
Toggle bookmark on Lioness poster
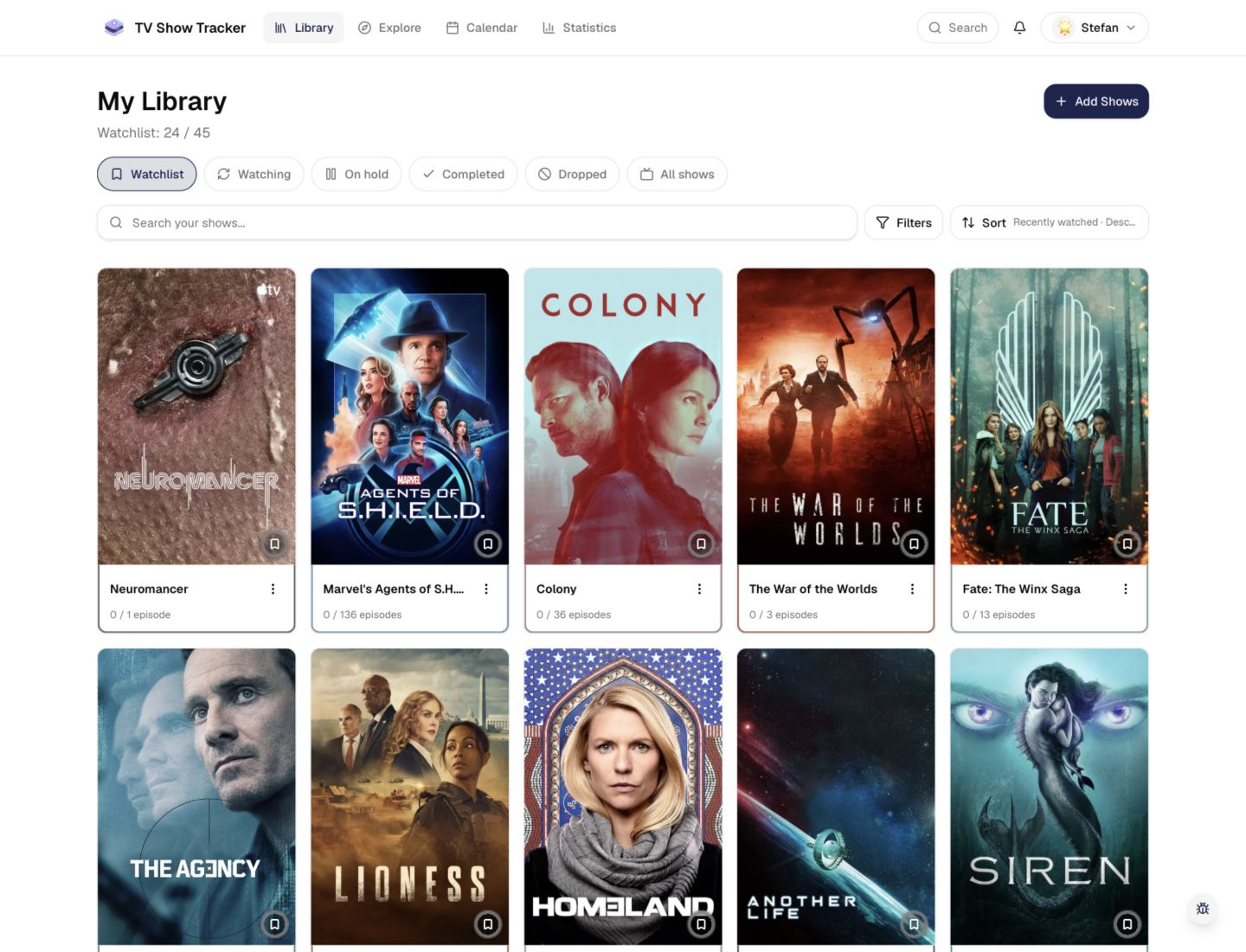pyautogui.click(x=488, y=923)
